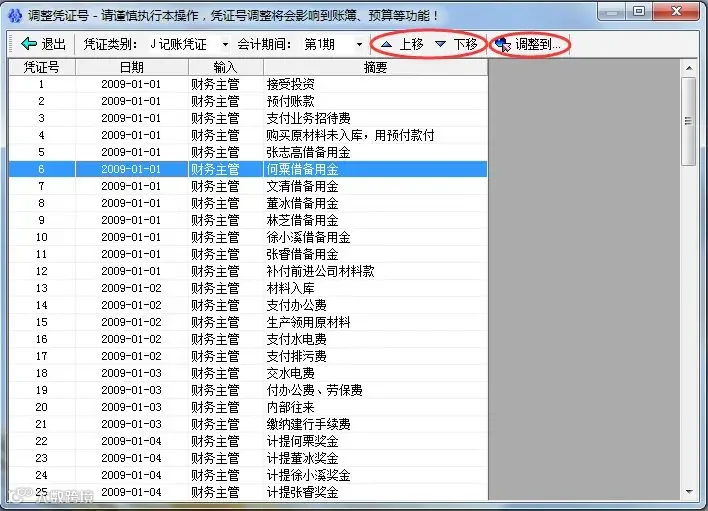Click the application icon in title bar
Image resolution: width=708 pixels, height=511 pixels.
[15, 15]
